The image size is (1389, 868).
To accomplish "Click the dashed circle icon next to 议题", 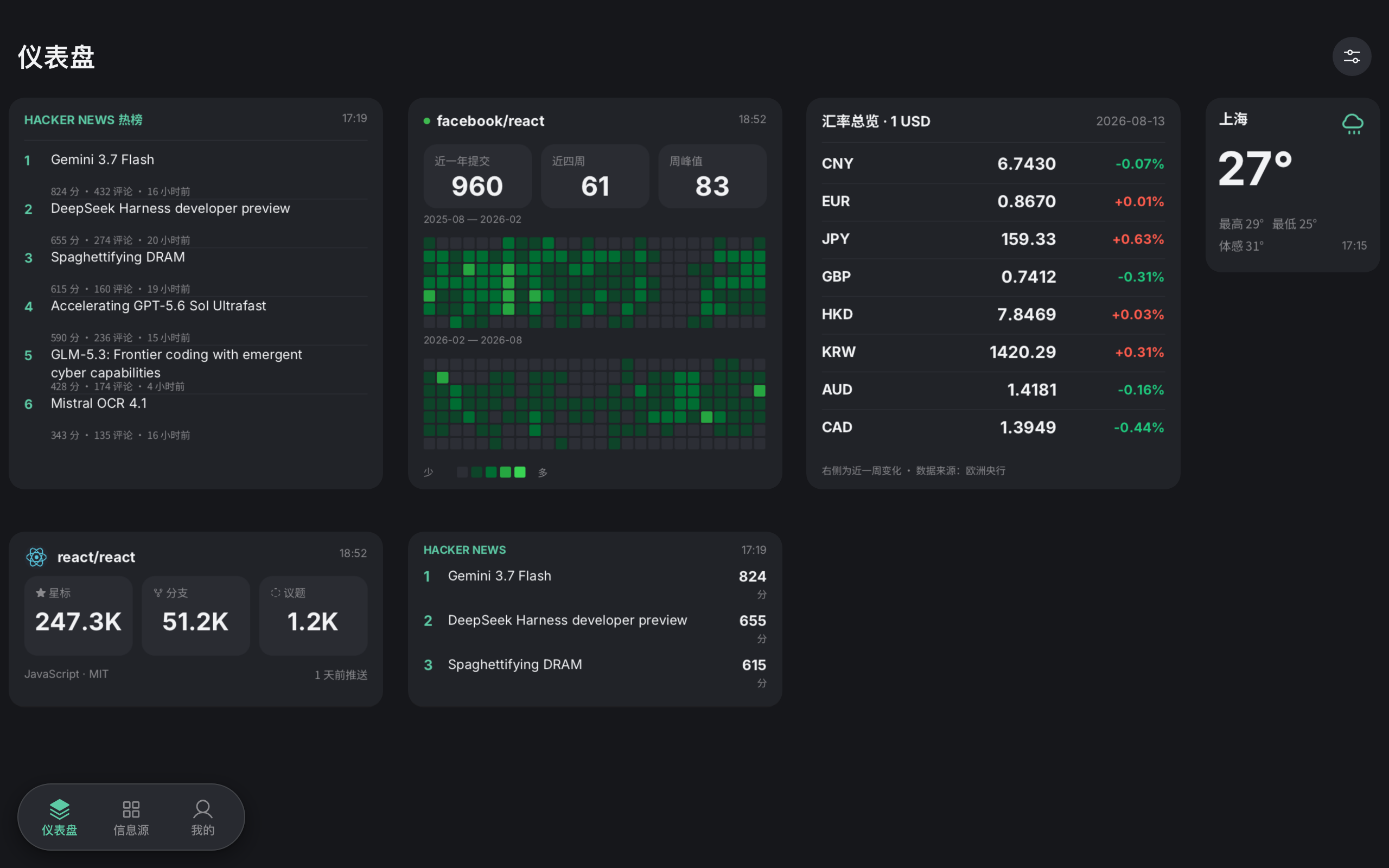I will [276, 592].
